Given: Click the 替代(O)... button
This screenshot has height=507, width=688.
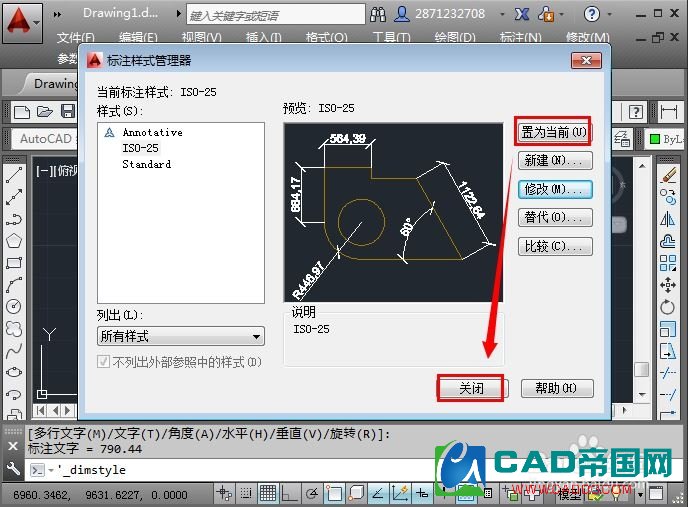Looking at the screenshot, I should 555,217.
